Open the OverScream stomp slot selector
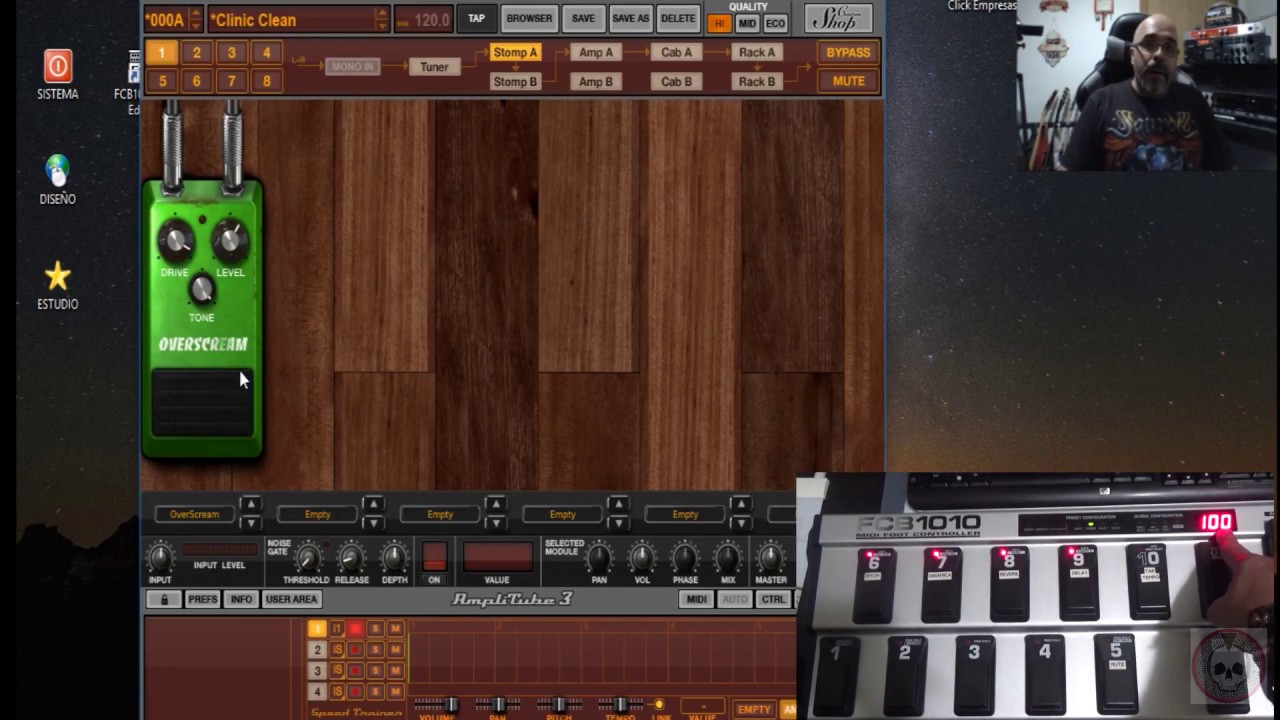Screen dimensions: 1280x720 click(x=194, y=514)
